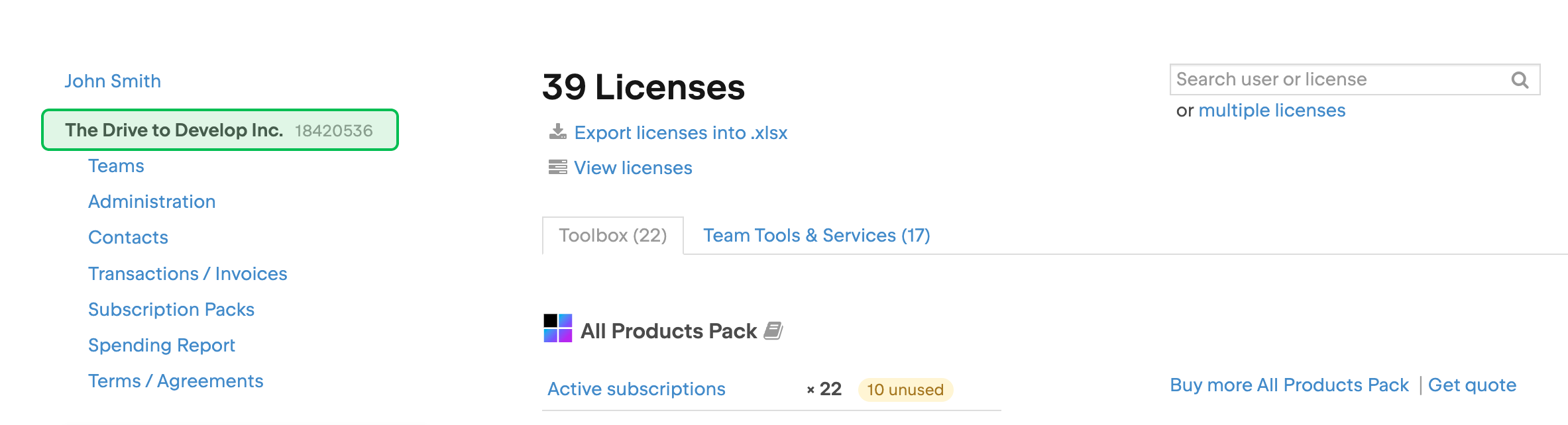Viewport: 1568px width, 425px height.
Task: Click the download icon beside Export licenses
Action: (557, 131)
